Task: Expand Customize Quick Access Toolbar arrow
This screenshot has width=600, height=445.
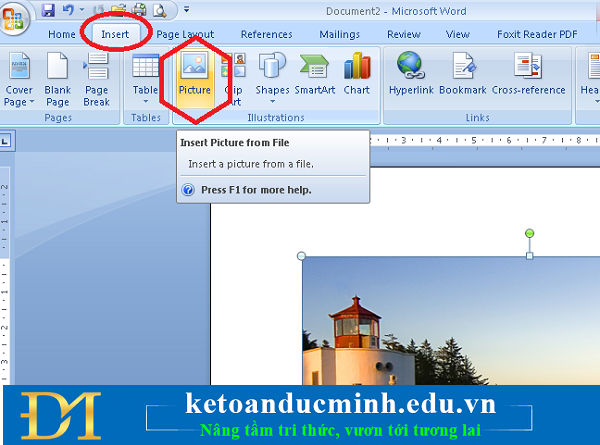Action: (186, 9)
